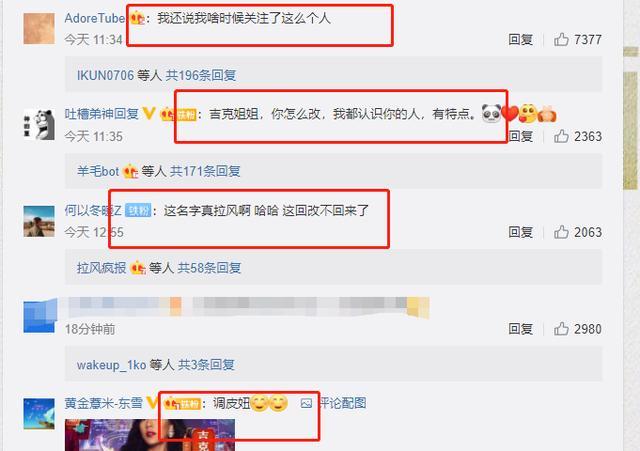
Task: Open the IKUN0706 user link
Action: 105,75
